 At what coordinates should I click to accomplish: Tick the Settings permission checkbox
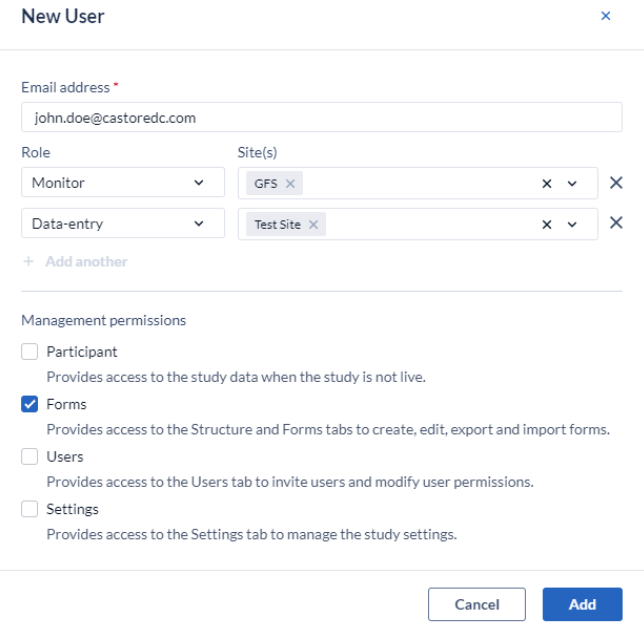coord(30,509)
